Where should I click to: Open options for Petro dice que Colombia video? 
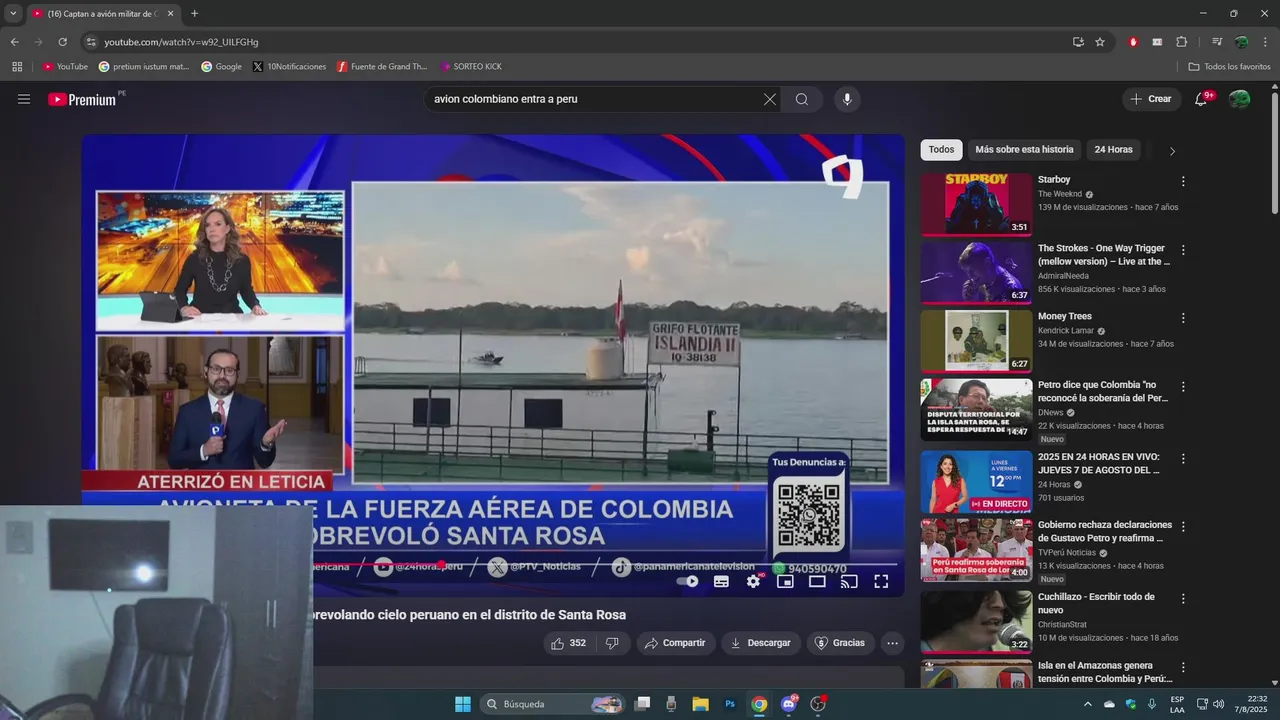pyautogui.click(x=1183, y=386)
